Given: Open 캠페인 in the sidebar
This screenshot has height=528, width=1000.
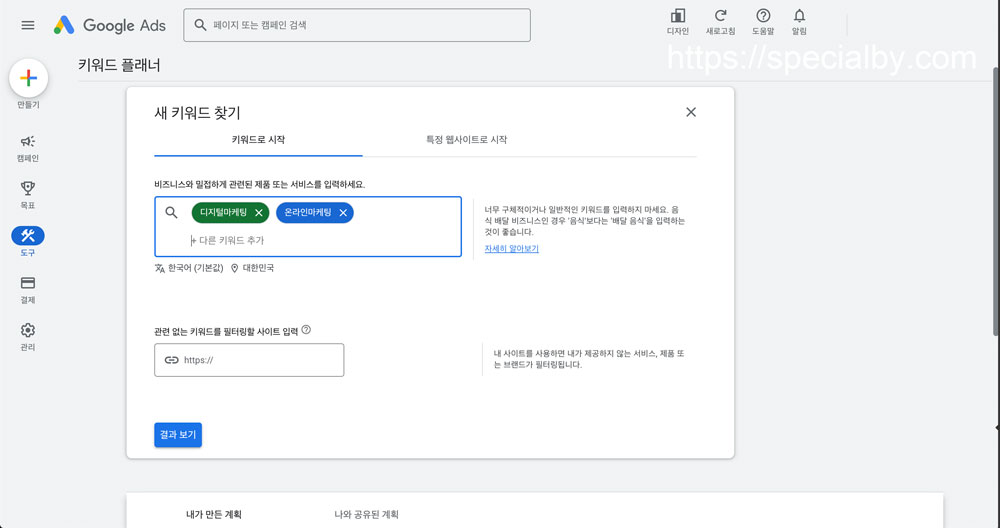Looking at the screenshot, I should pos(27,149).
